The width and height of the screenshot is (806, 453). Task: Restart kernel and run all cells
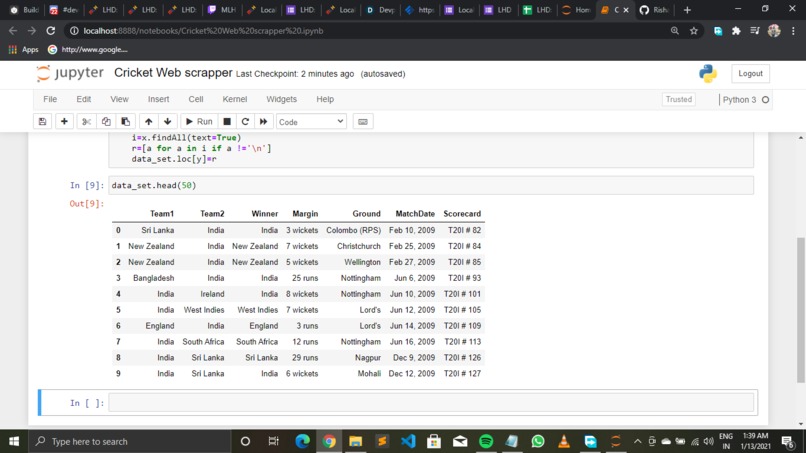(x=264, y=122)
